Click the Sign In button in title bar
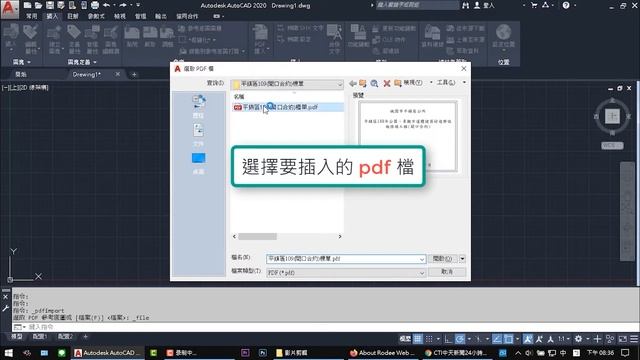This screenshot has height=360, width=640. tap(484, 5)
